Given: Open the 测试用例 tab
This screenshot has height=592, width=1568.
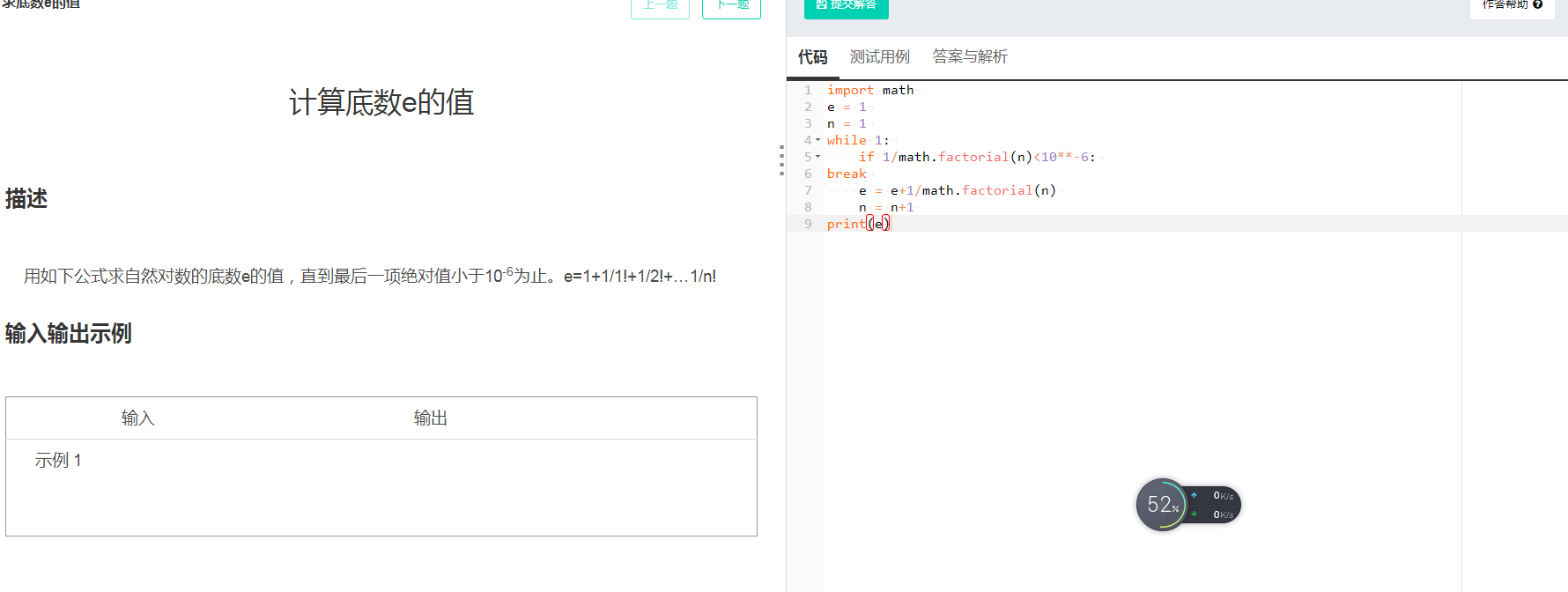Looking at the screenshot, I should pos(879,57).
